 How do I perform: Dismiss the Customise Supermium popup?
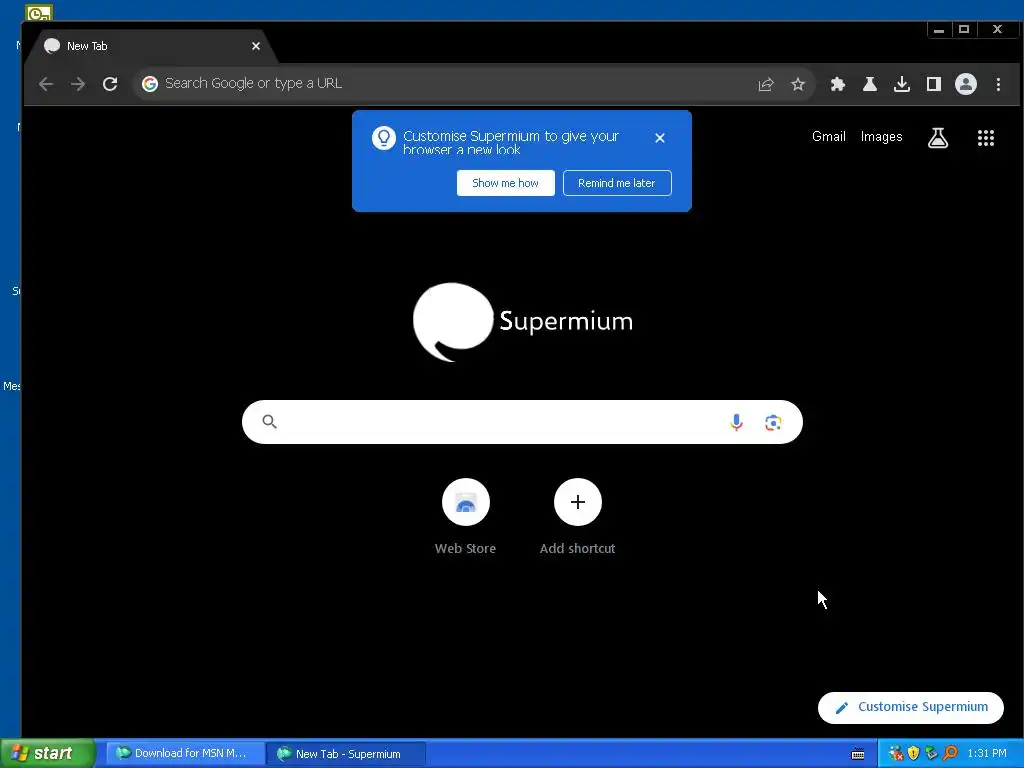pyautogui.click(x=660, y=138)
